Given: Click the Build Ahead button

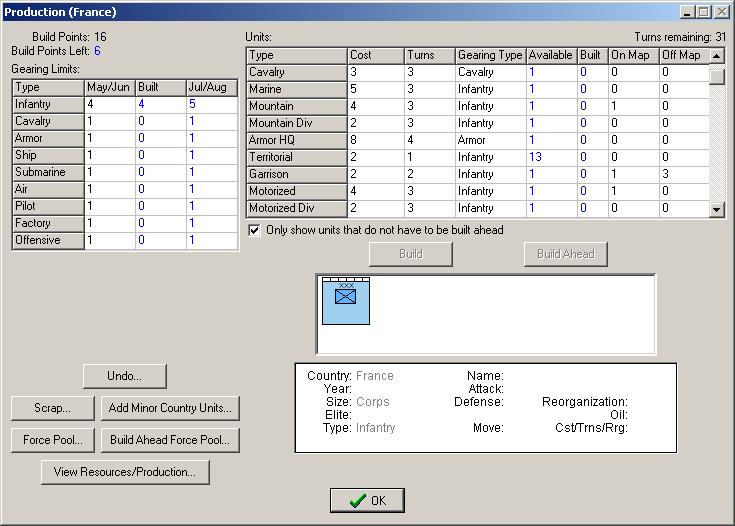Looking at the screenshot, I should (565, 254).
